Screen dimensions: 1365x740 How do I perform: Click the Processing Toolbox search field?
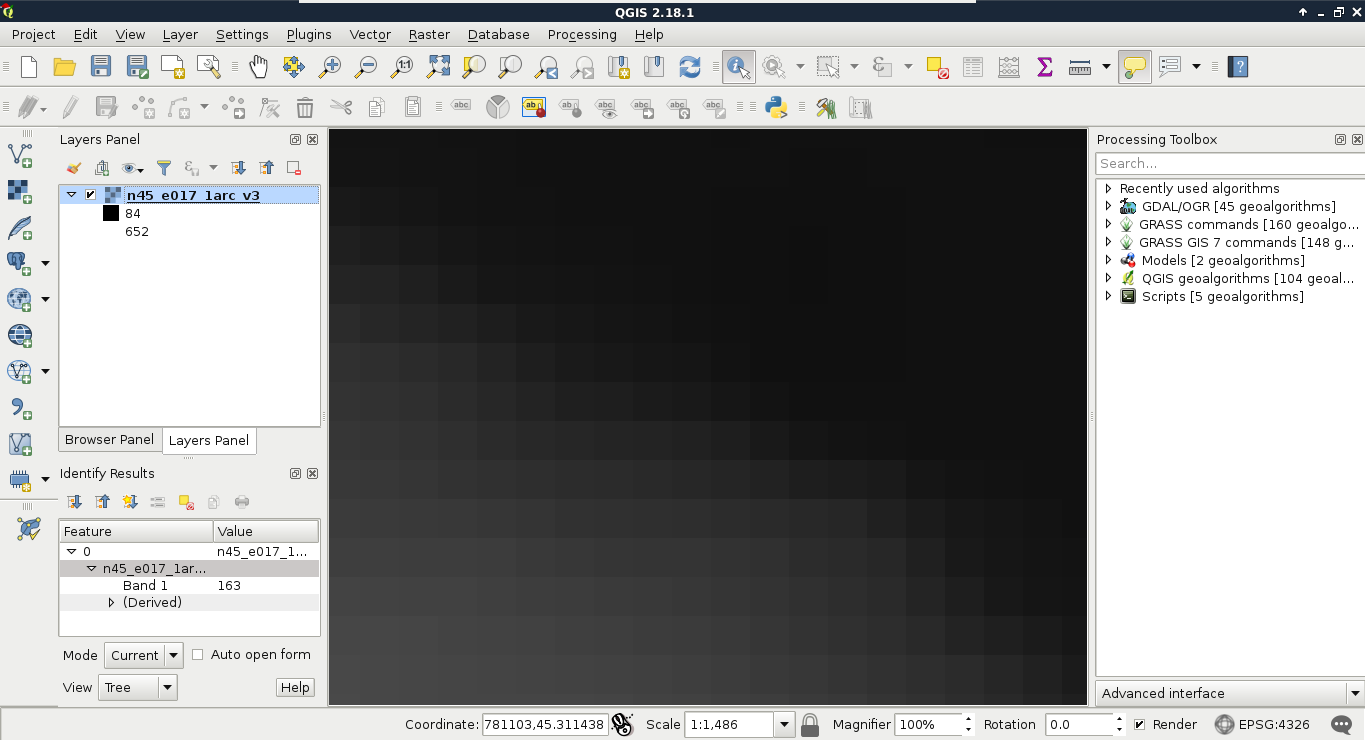pyautogui.click(x=1228, y=164)
